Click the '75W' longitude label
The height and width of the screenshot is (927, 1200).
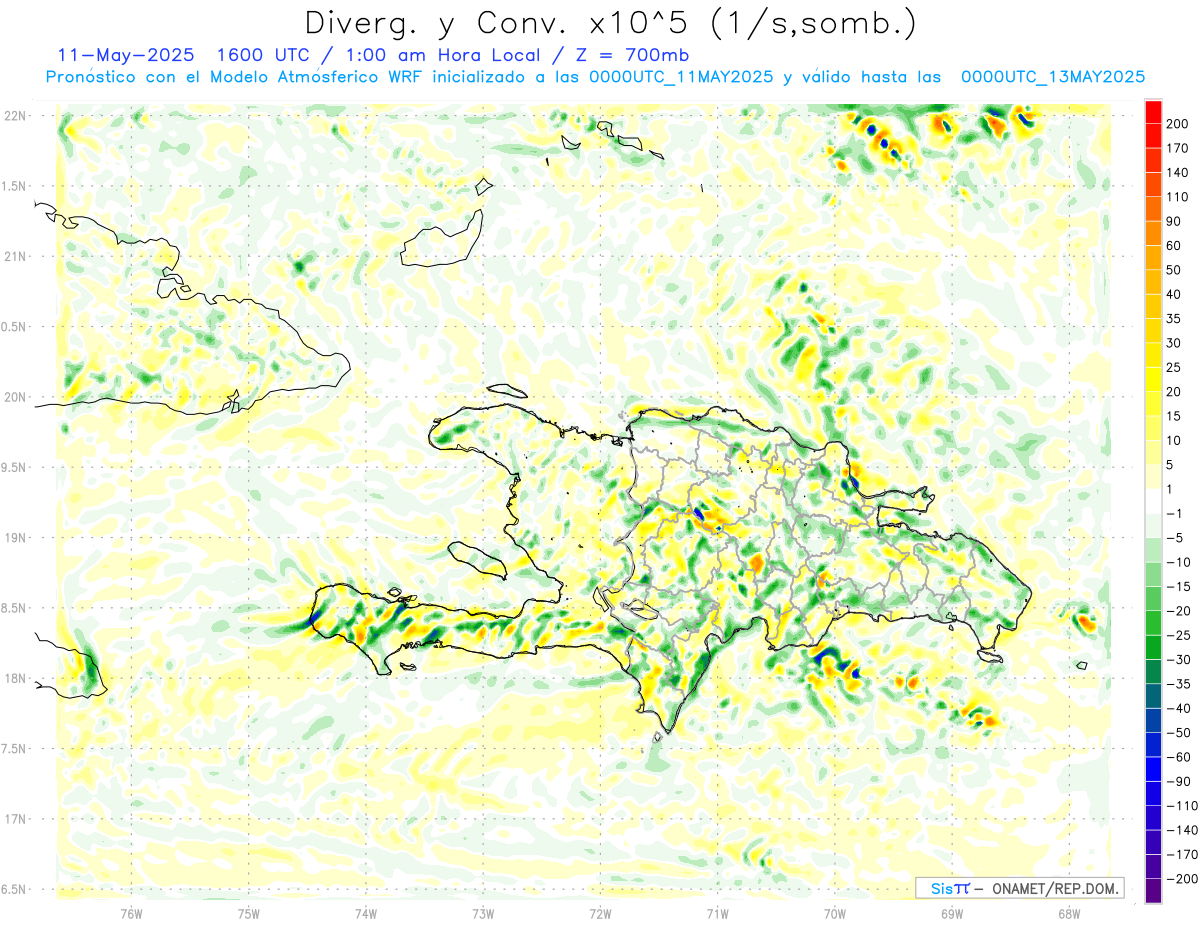[x=249, y=913]
